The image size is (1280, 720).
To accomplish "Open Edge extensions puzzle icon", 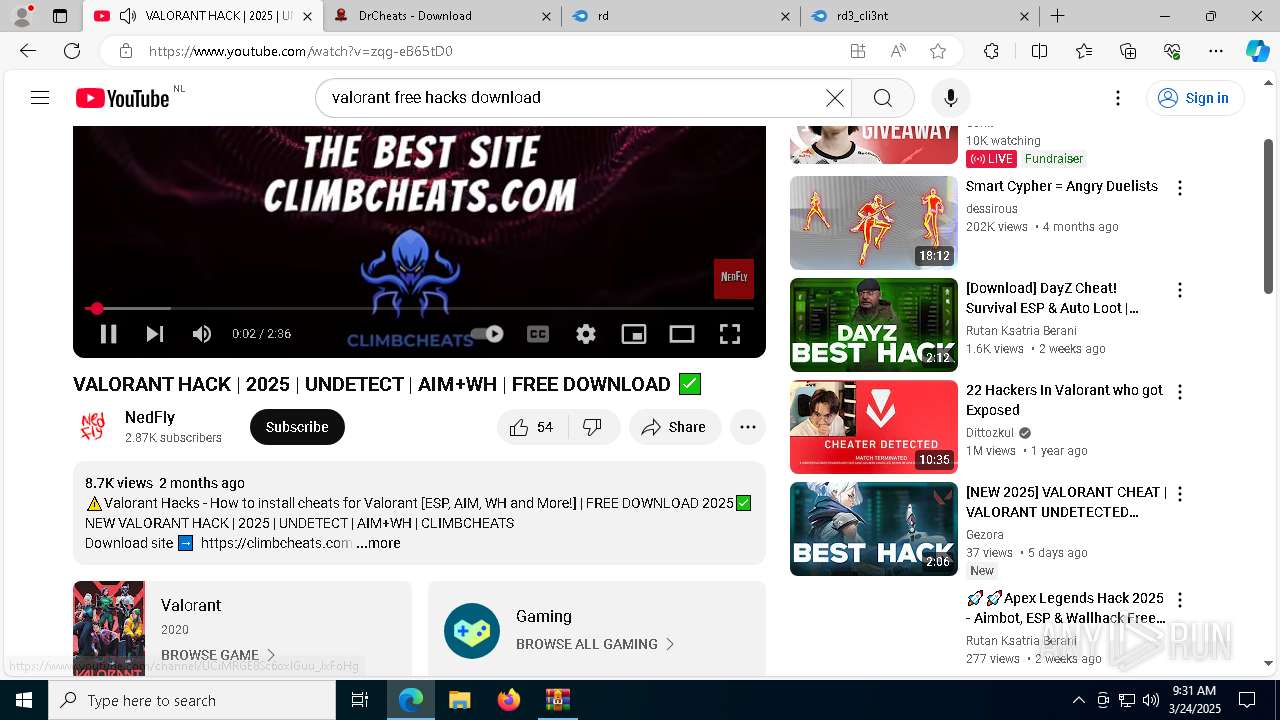I will (x=991, y=51).
